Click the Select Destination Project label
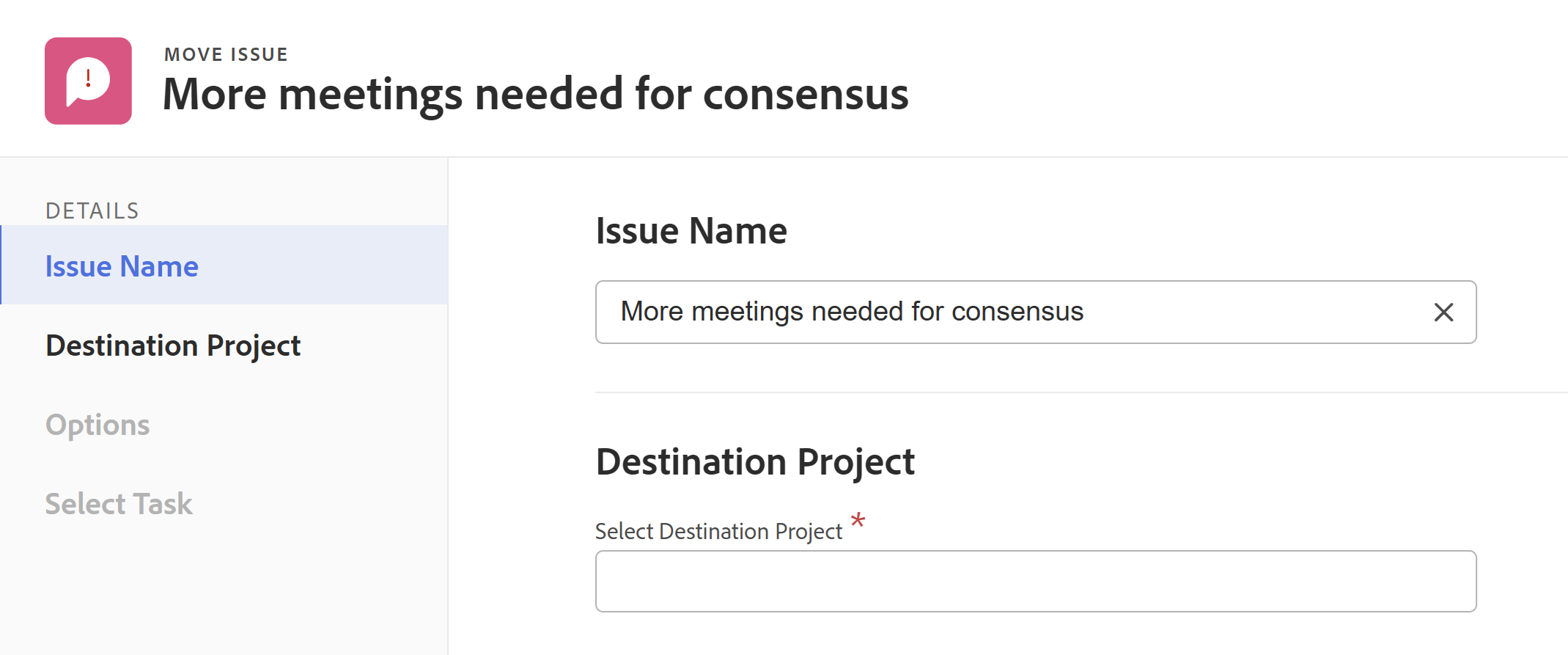Screen dimensions: 1568x655 point(718,531)
